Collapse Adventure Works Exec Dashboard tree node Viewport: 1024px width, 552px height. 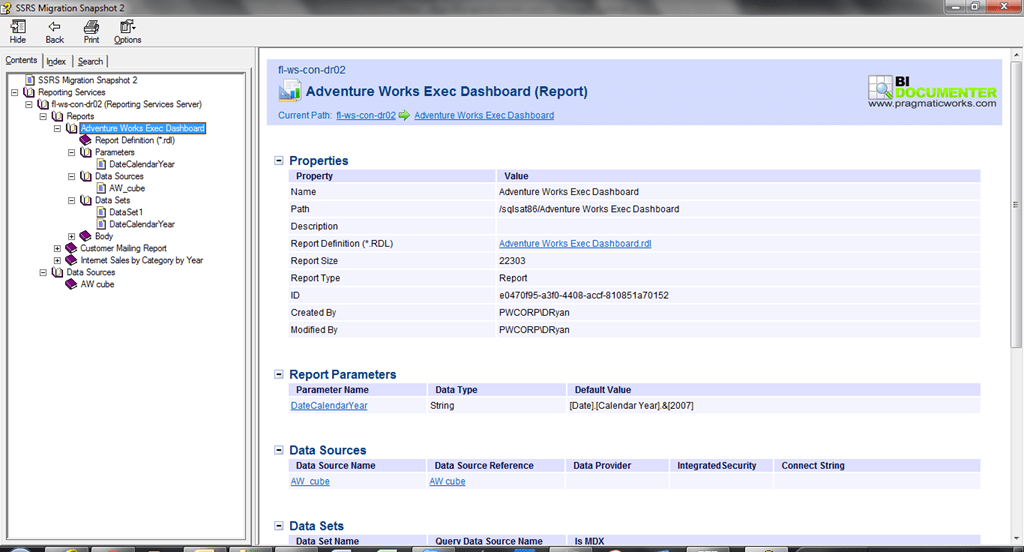click(57, 128)
